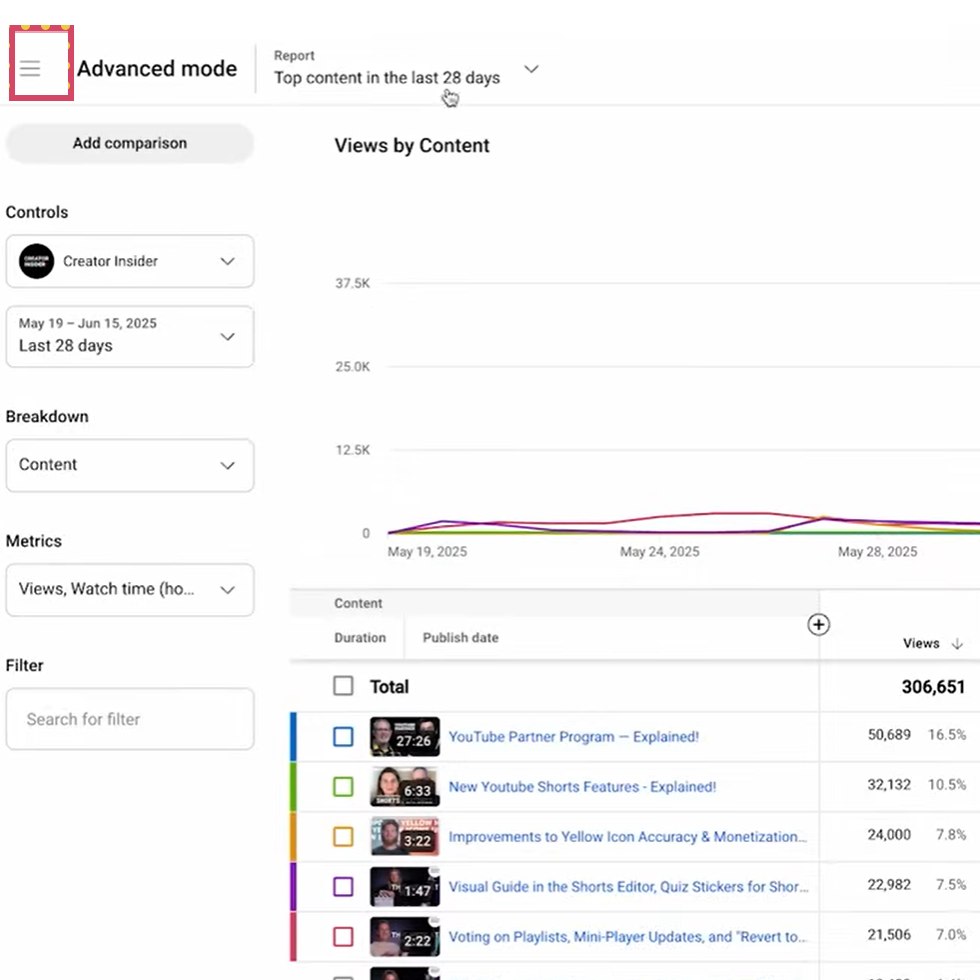Open Improvements to Yellow Icon Accuracy link
The image size is (980, 980).
point(628,837)
